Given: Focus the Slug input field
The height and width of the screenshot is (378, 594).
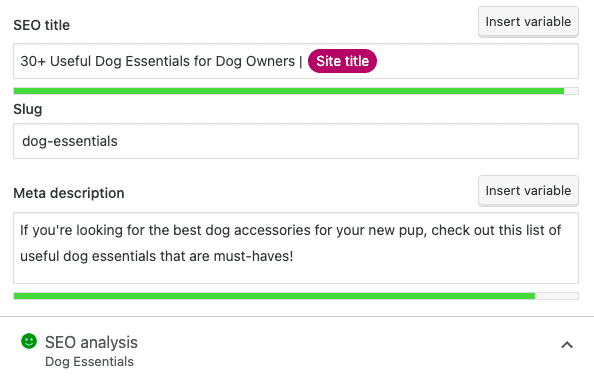Looking at the screenshot, I should coord(296,141).
